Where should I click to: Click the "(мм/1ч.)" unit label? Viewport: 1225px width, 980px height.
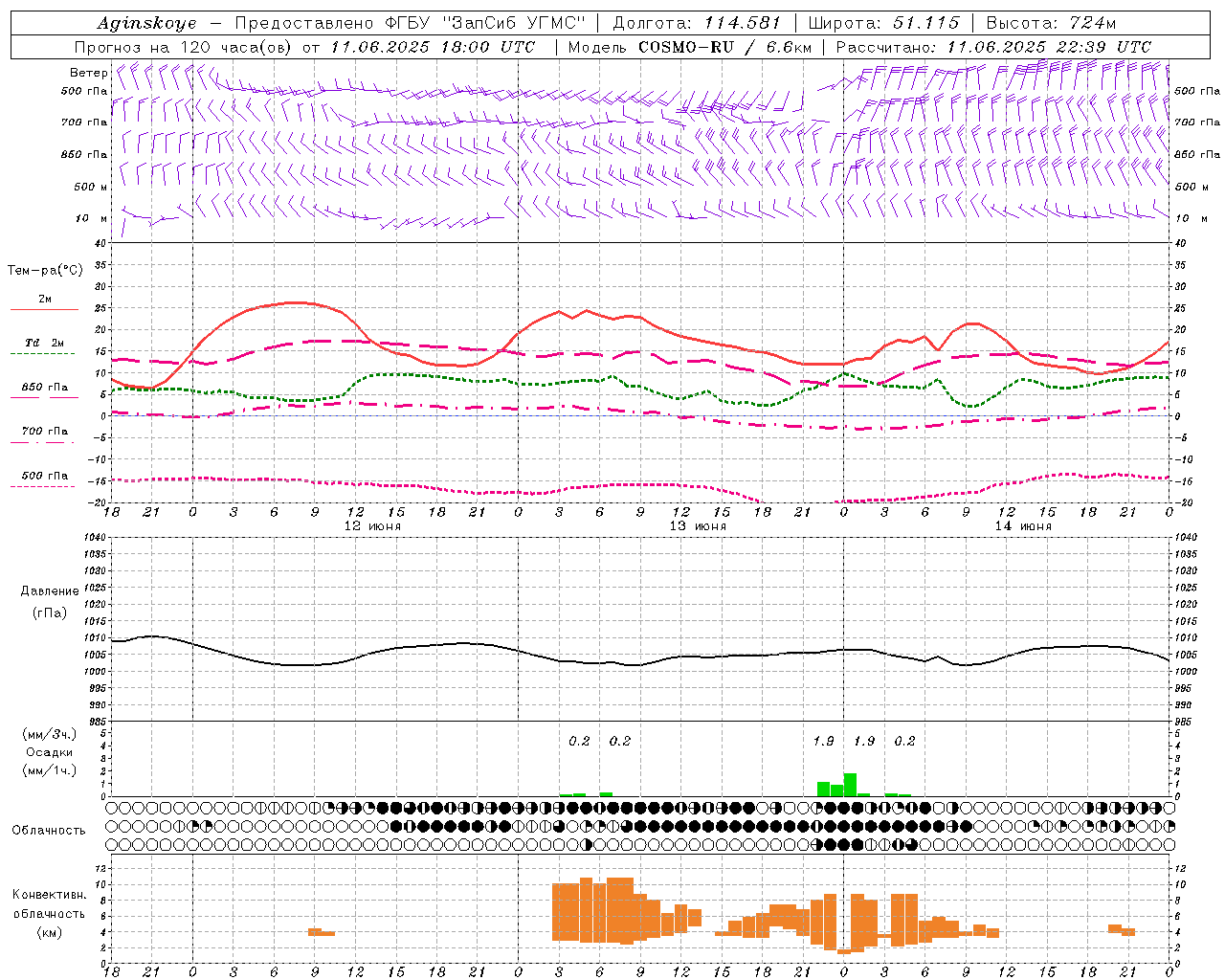49,770
